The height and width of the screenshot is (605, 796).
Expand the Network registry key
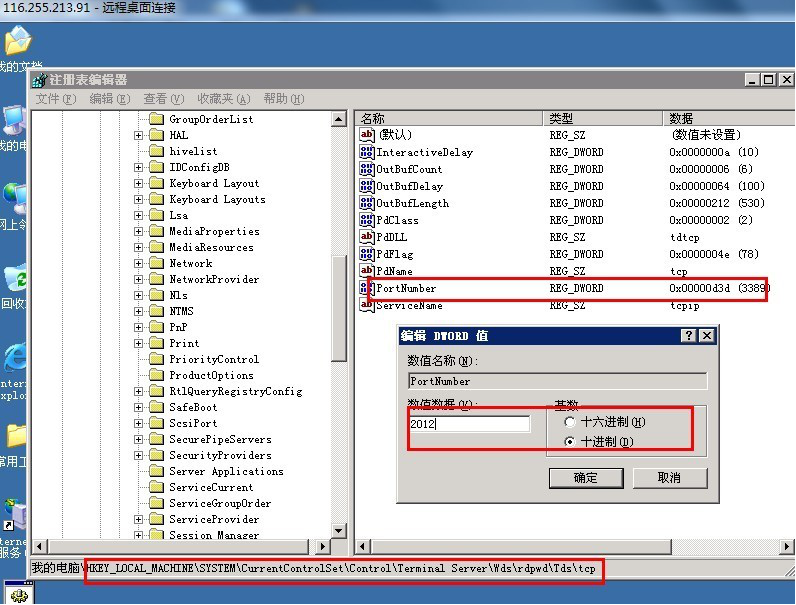tap(138, 263)
